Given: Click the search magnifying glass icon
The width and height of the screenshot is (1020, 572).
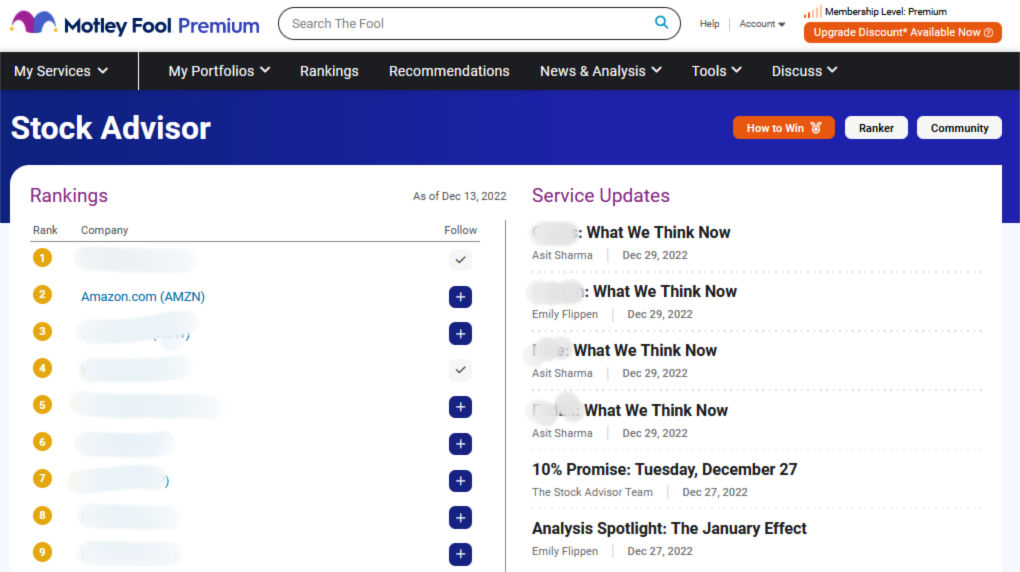Looking at the screenshot, I should point(661,23).
